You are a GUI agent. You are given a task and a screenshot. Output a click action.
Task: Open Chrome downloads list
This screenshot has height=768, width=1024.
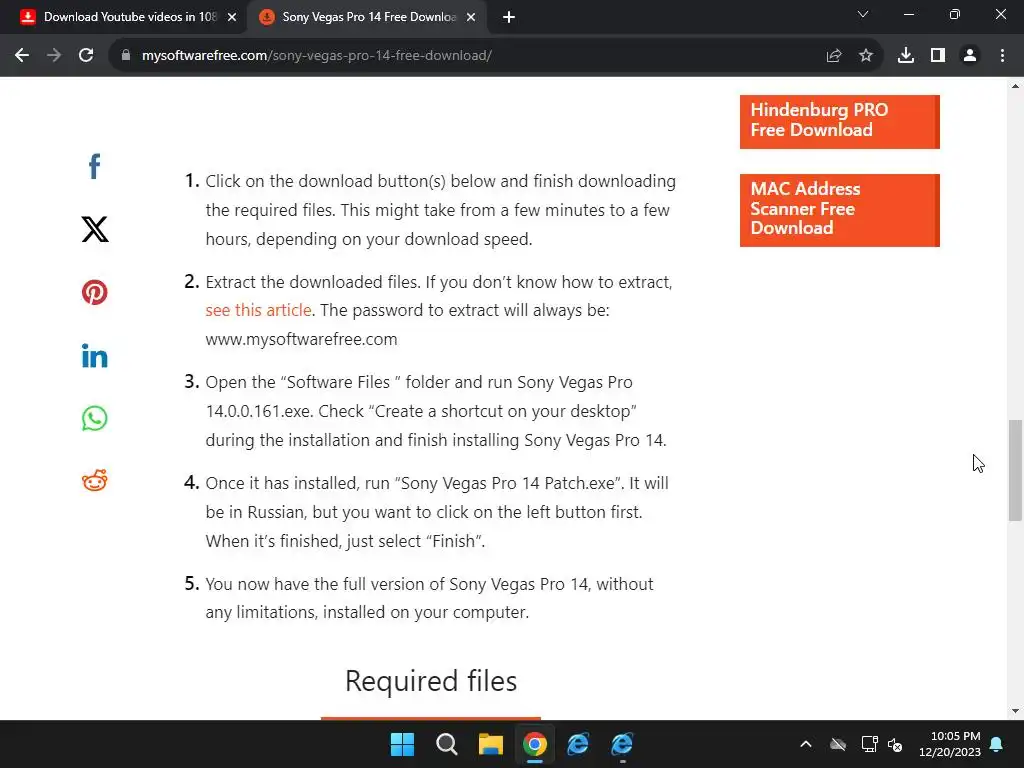click(x=906, y=56)
